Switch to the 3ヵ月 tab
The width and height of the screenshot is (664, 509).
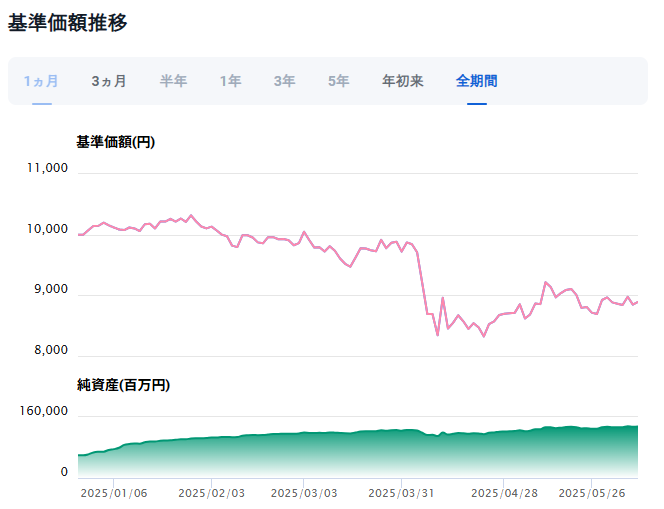point(109,81)
